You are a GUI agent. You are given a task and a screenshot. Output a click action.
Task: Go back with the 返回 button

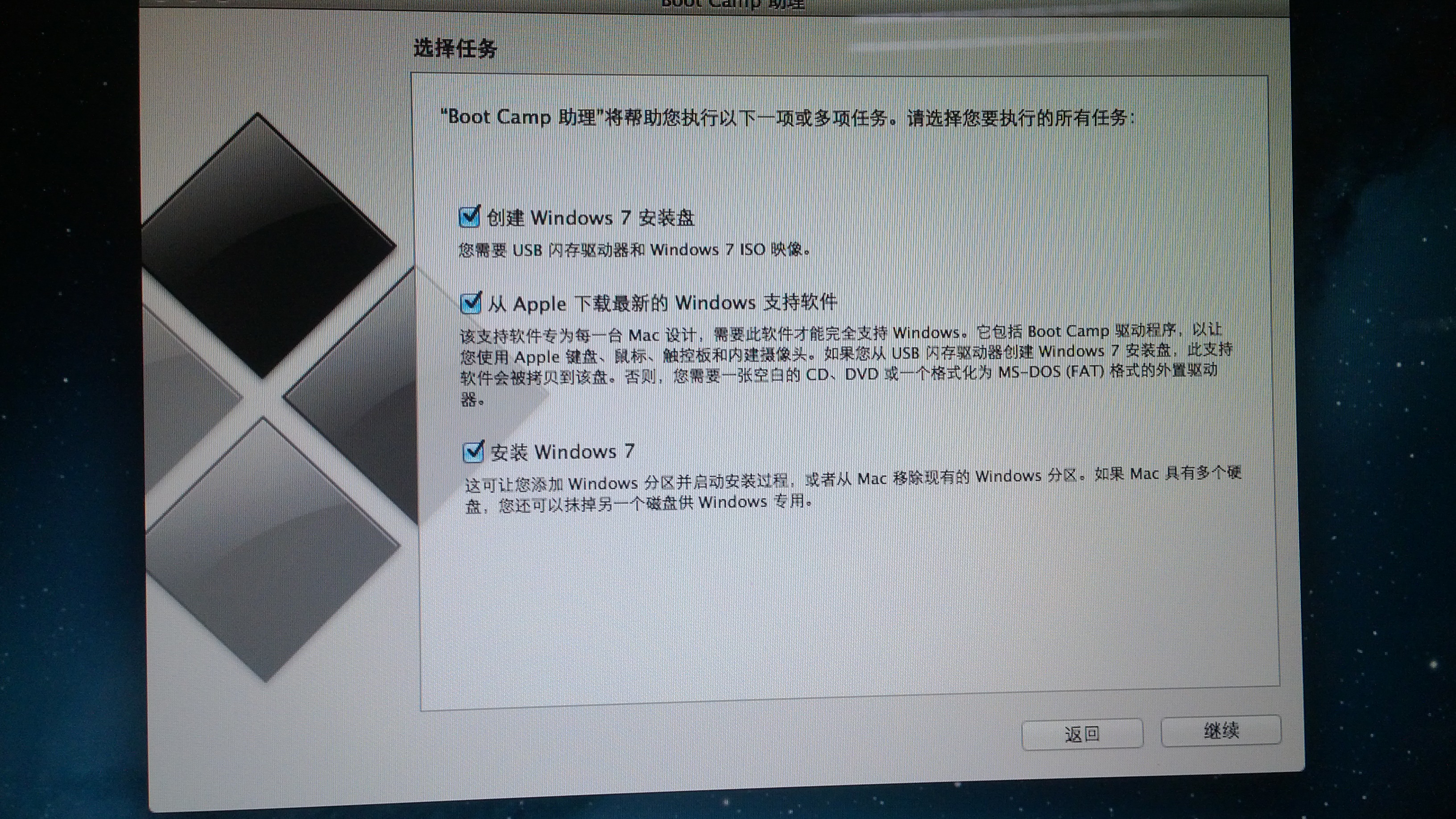tap(1082, 734)
